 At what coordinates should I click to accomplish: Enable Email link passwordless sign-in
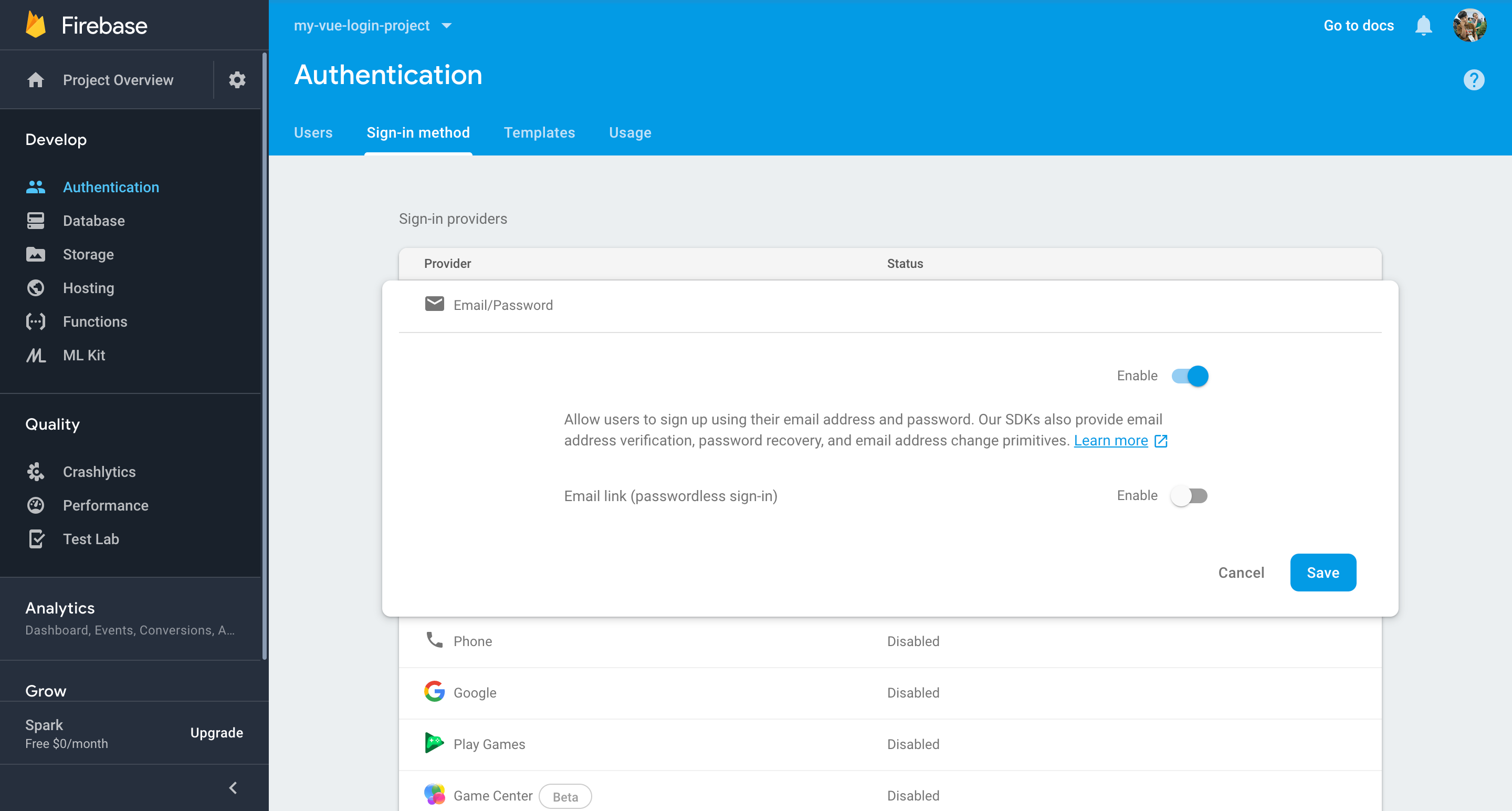(1189, 496)
